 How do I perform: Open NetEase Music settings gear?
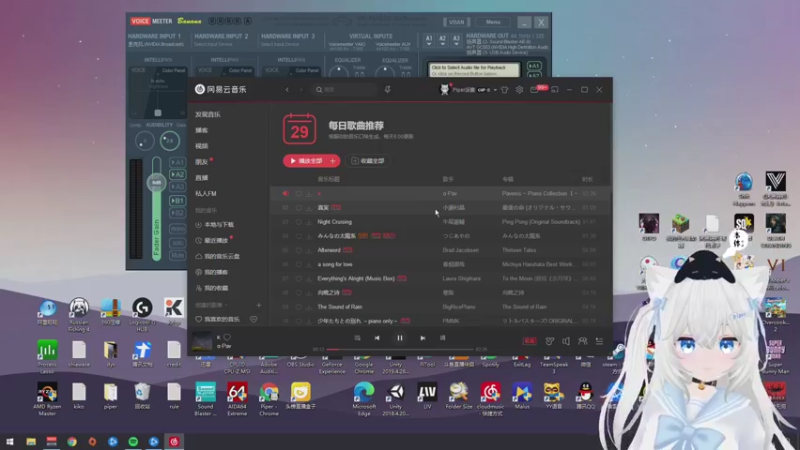pyautogui.click(x=519, y=89)
